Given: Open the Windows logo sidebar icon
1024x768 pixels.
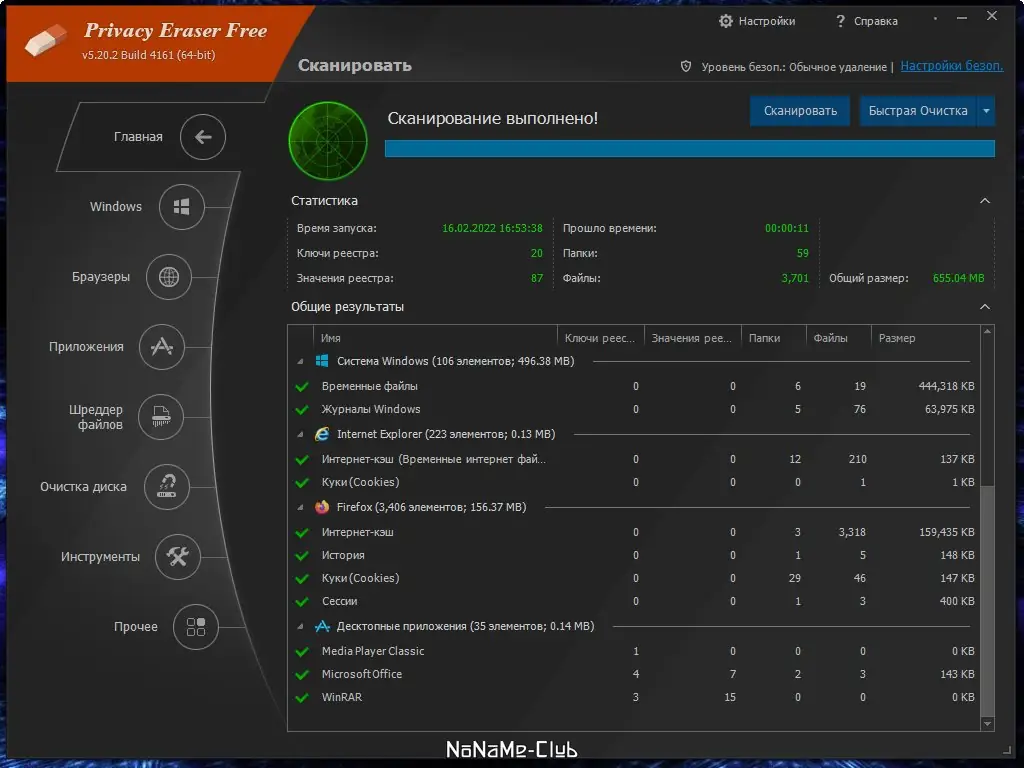Looking at the screenshot, I should click(x=182, y=207).
